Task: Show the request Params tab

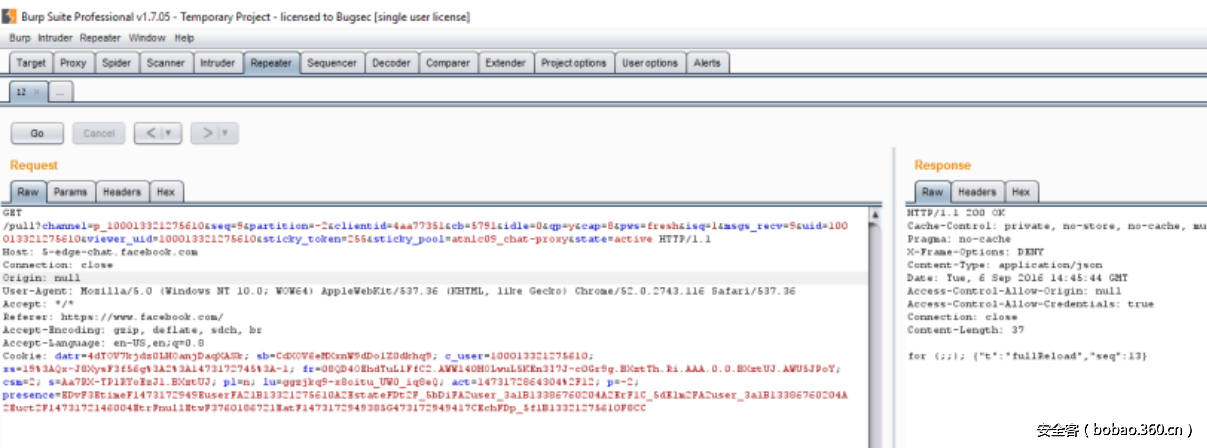Action: tap(70, 192)
